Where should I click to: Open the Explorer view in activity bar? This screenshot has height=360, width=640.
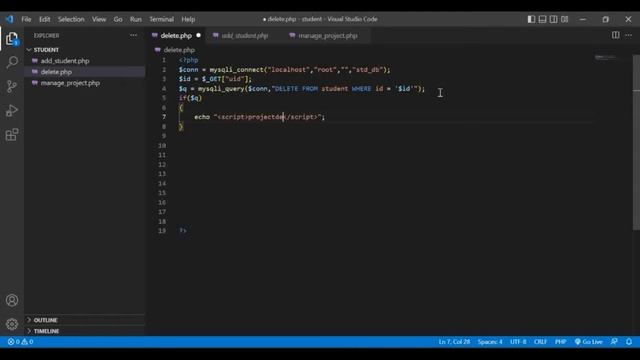12,39
